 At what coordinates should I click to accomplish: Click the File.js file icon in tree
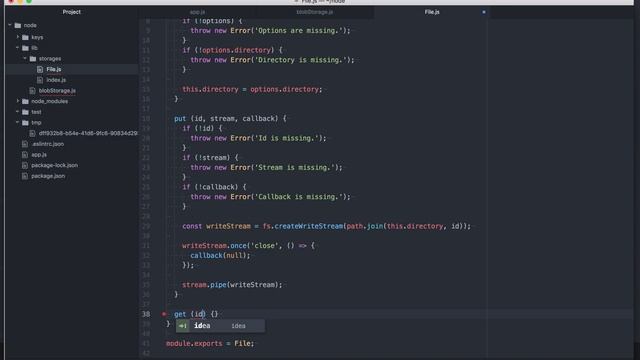pos(40,69)
